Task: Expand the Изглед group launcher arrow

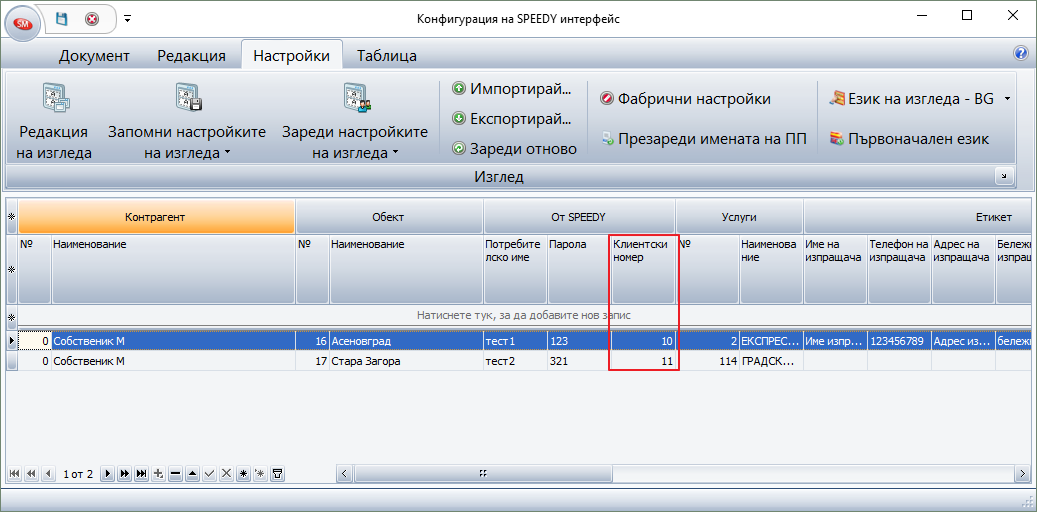Action: click(1004, 175)
